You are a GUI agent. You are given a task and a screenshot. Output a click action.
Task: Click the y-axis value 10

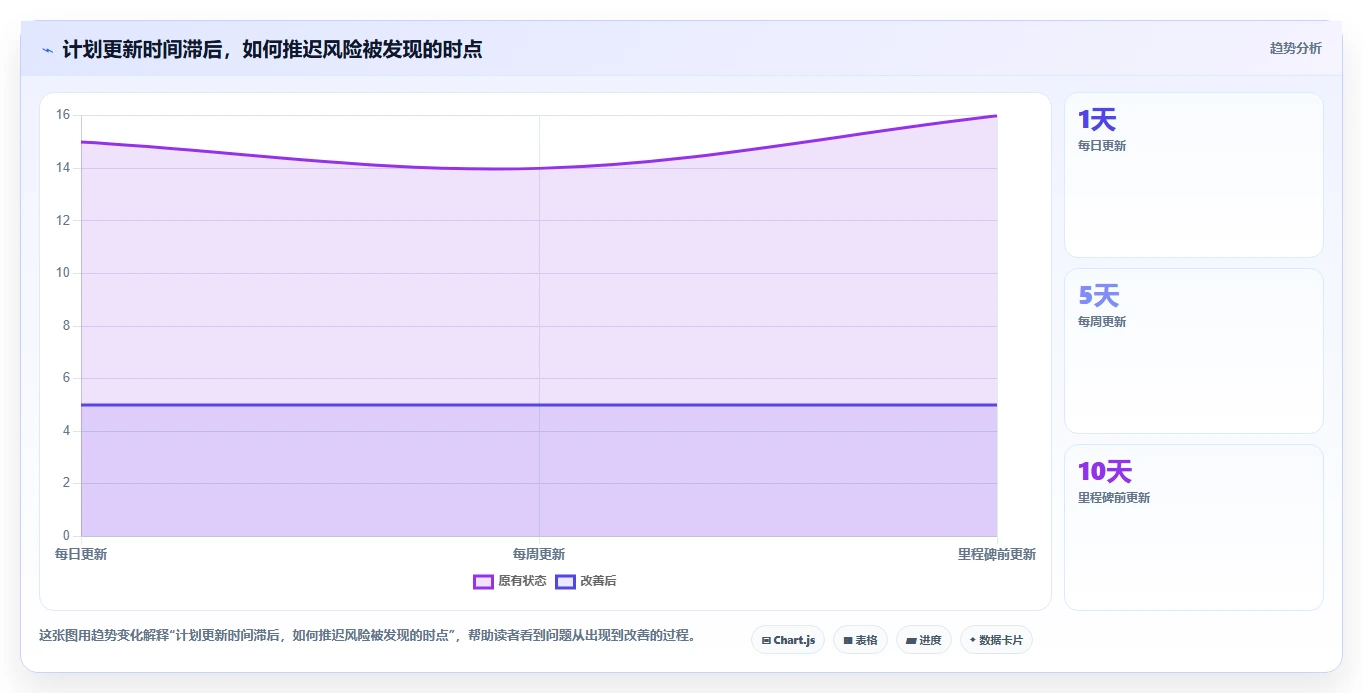click(x=62, y=273)
